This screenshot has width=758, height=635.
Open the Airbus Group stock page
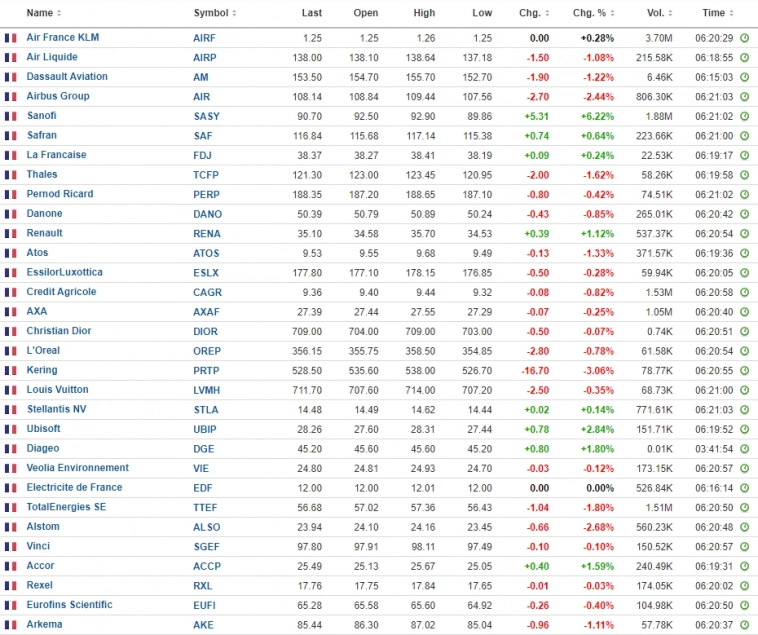click(x=58, y=96)
